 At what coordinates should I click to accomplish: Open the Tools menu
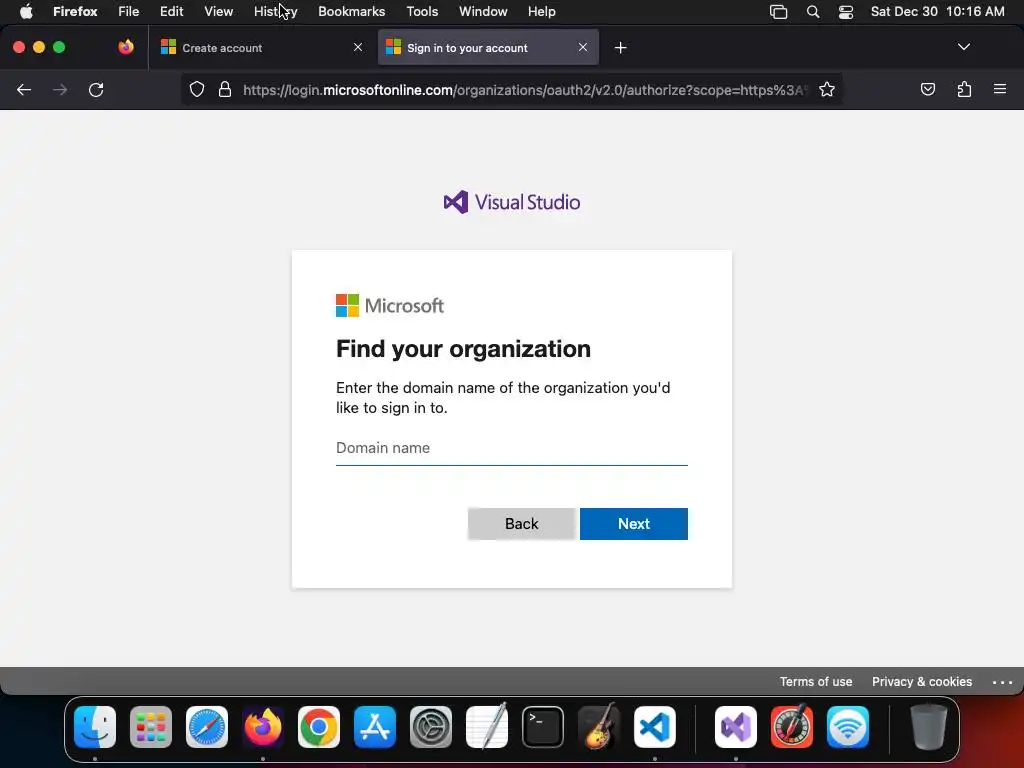click(x=422, y=12)
